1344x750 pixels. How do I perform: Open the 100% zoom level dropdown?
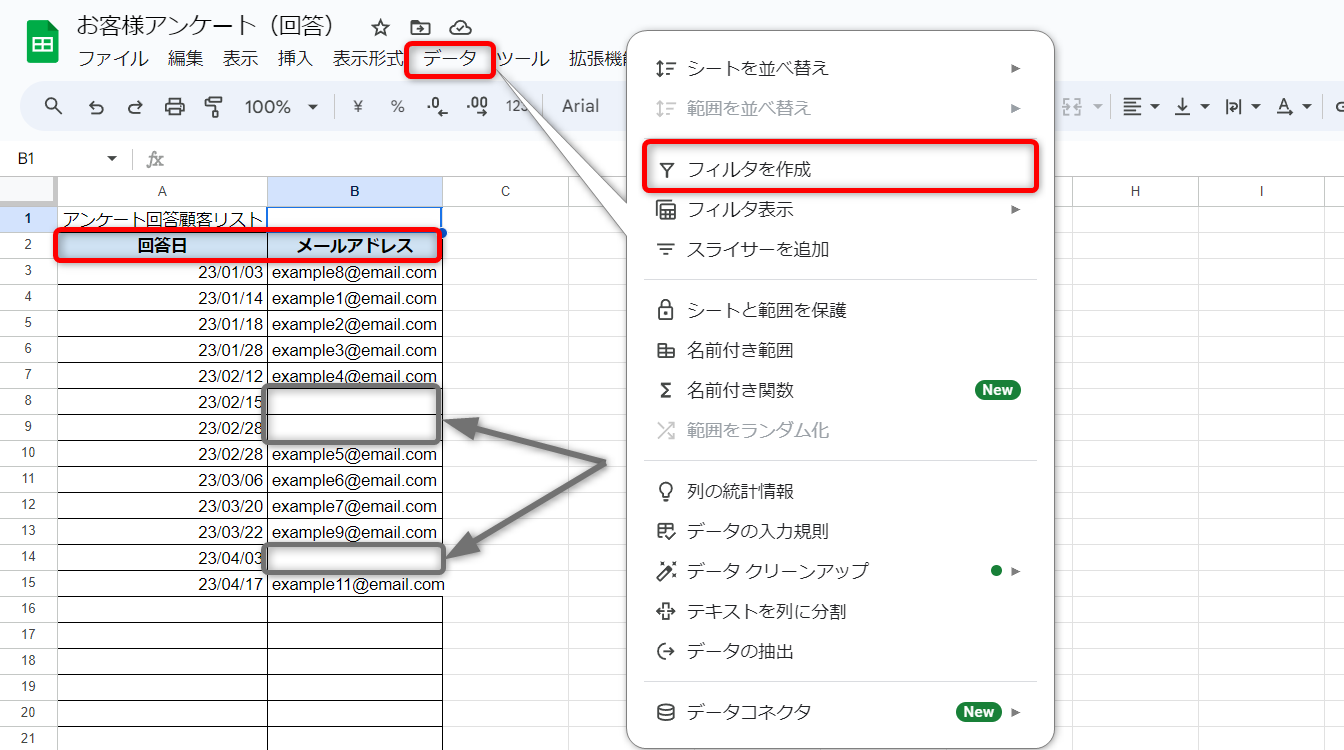tap(281, 107)
